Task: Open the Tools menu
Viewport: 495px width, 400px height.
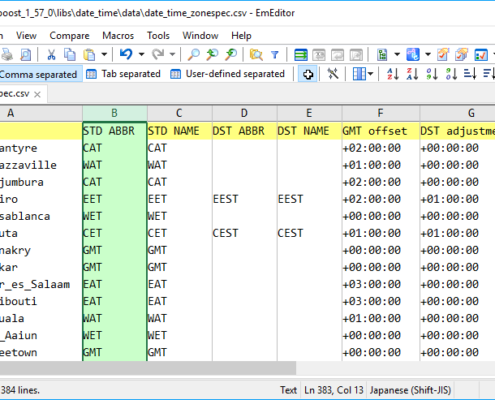Action: 158,35
